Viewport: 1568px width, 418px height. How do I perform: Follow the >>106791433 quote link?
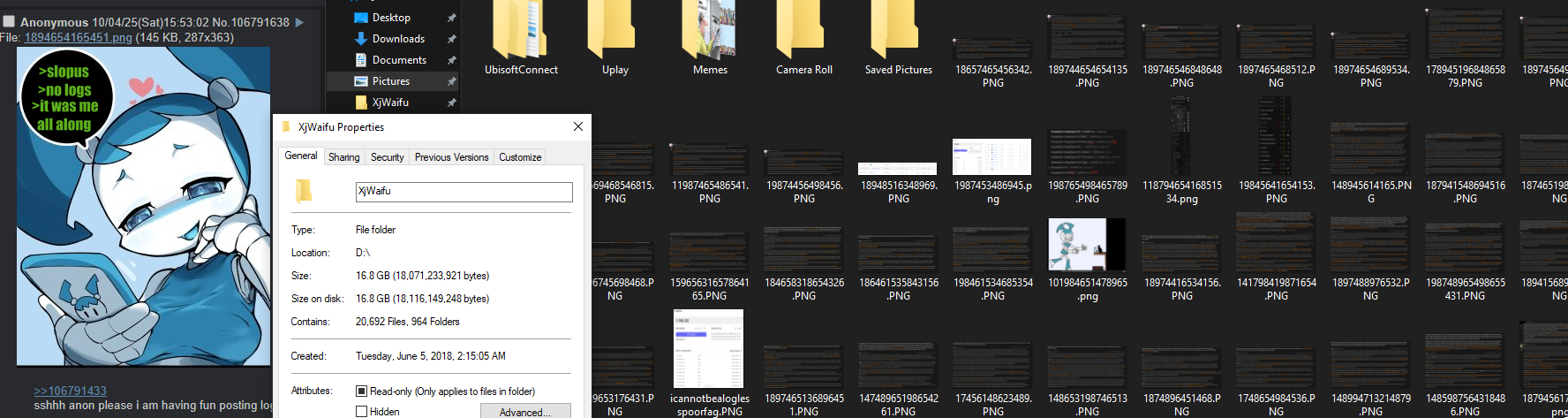(x=70, y=391)
